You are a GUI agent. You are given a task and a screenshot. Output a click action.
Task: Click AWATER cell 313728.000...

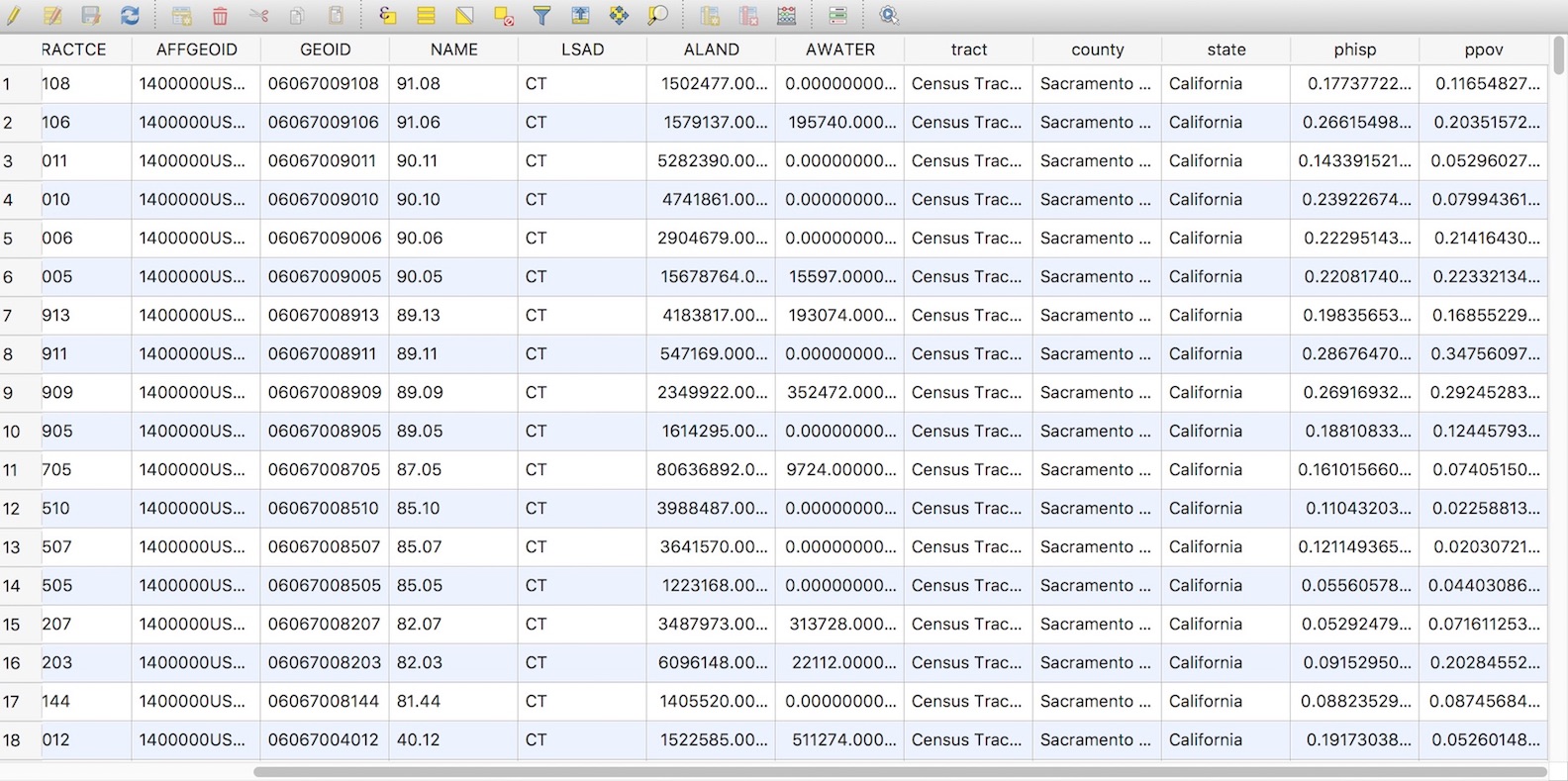pos(839,625)
